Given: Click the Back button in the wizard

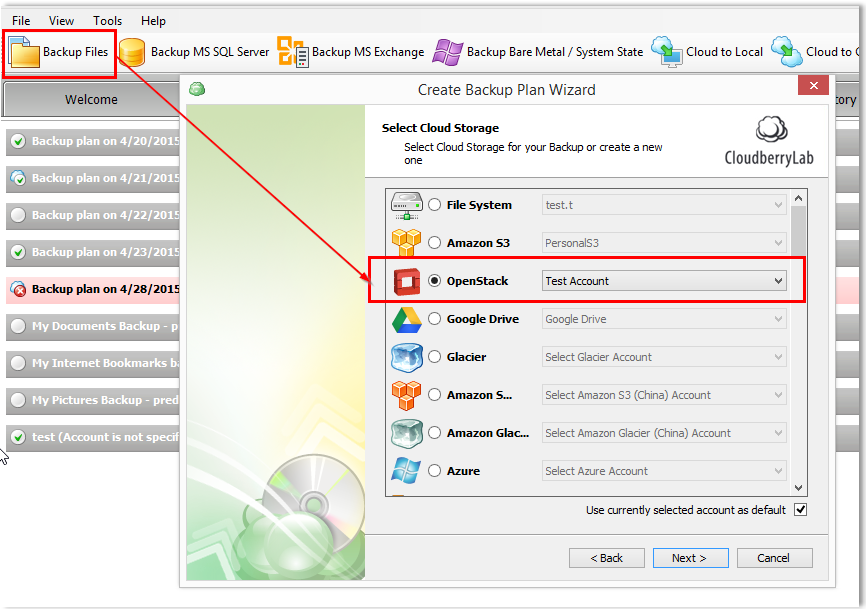Looking at the screenshot, I should 606,558.
